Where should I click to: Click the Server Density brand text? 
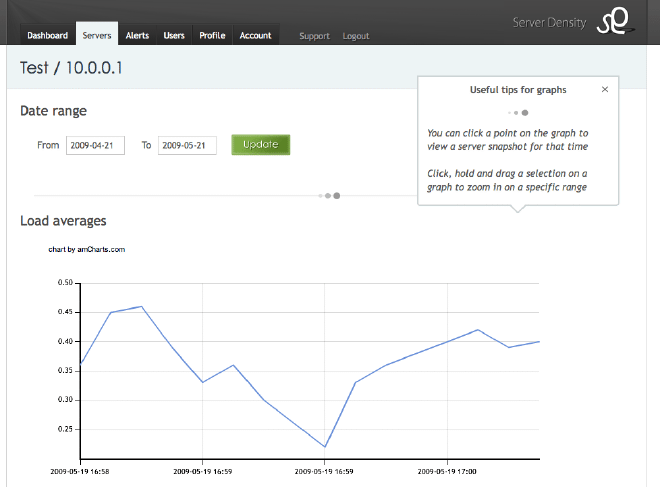point(549,21)
